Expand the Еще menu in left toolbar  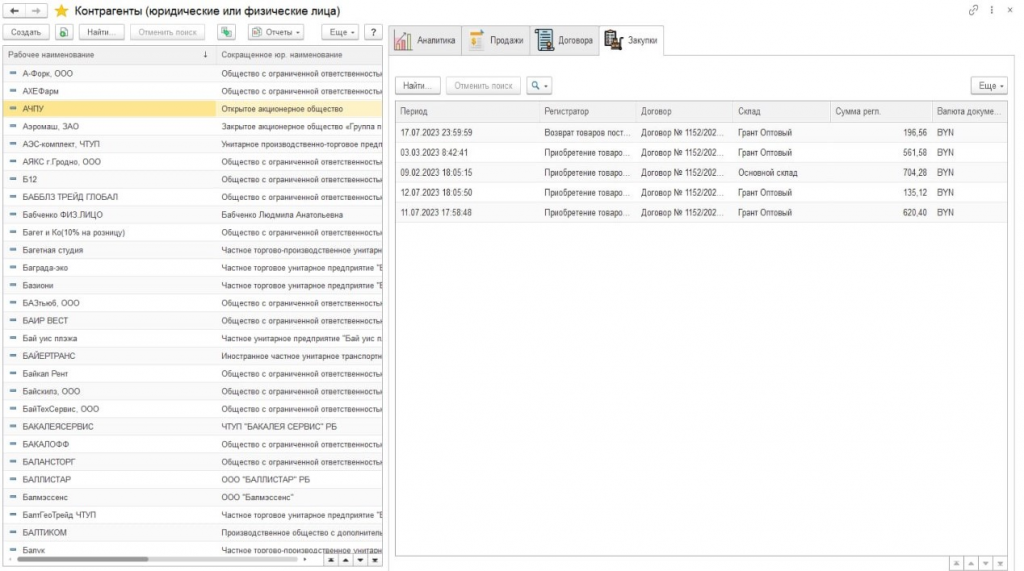click(339, 32)
